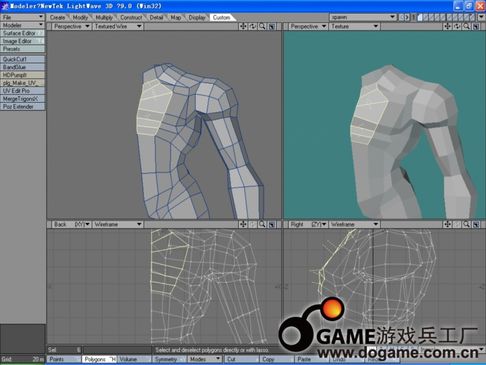Go to next layer bank arrow
The height and width of the screenshot is (365, 486).
click(x=406, y=17)
